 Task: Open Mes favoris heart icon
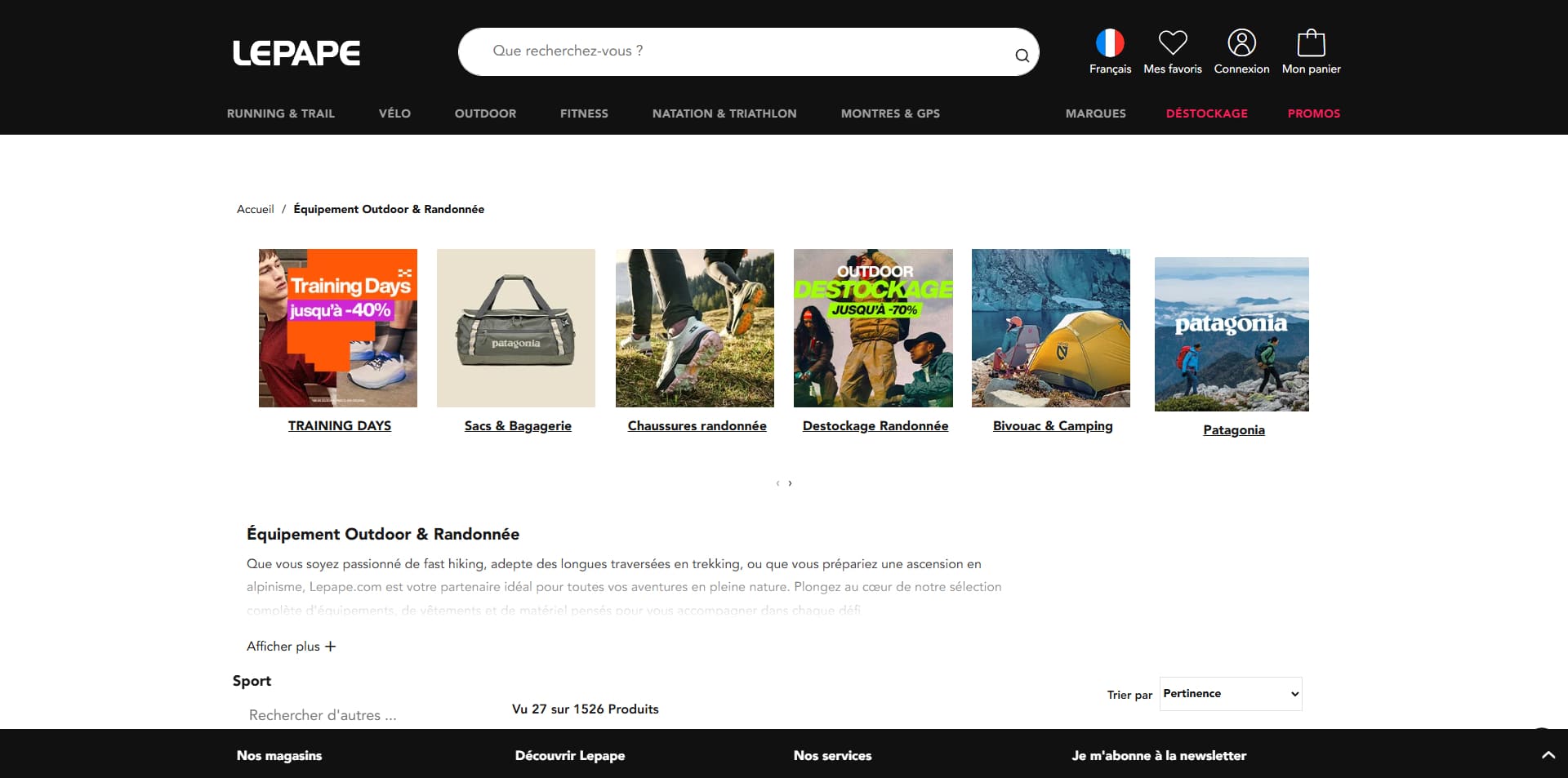(1173, 42)
